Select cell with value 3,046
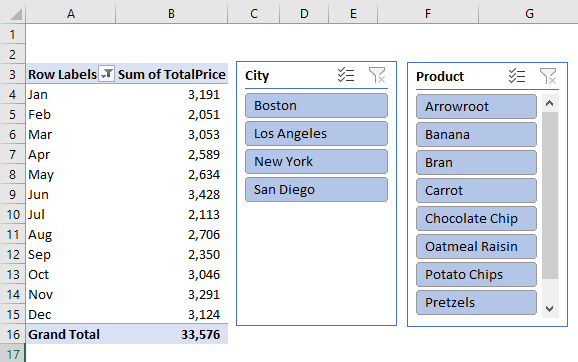The height and width of the screenshot is (362, 578). pyautogui.click(x=172, y=274)
